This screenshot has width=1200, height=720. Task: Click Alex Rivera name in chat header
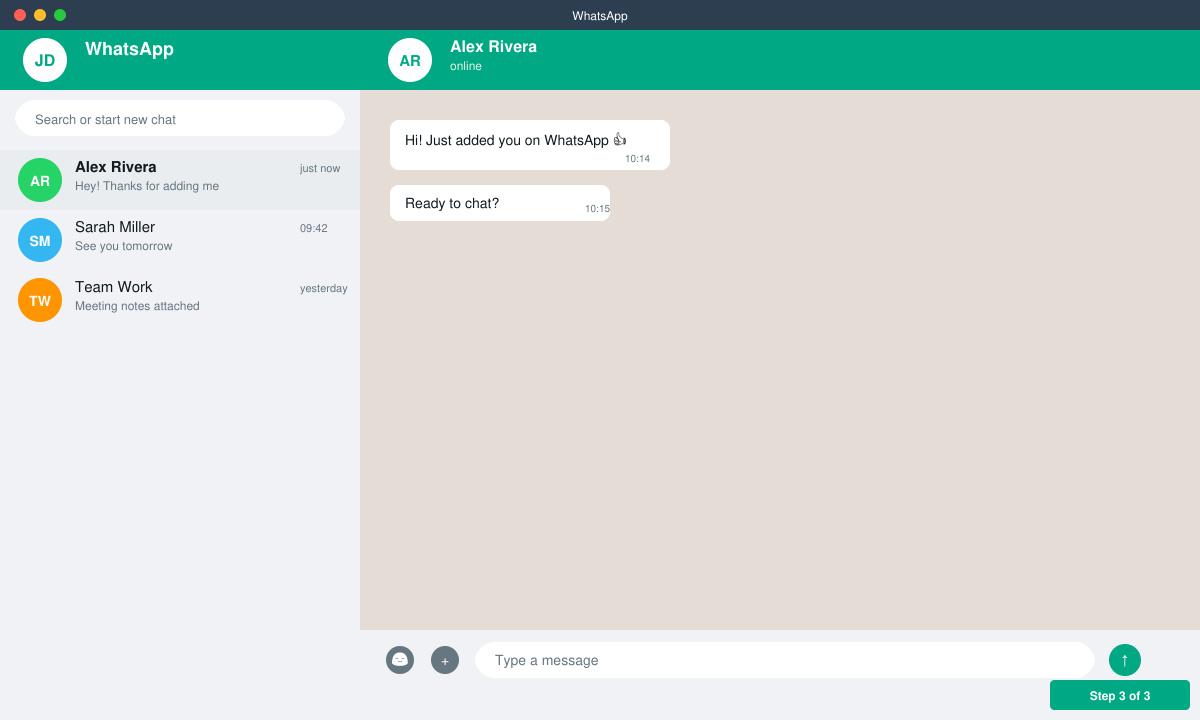(x=493, y=47)
